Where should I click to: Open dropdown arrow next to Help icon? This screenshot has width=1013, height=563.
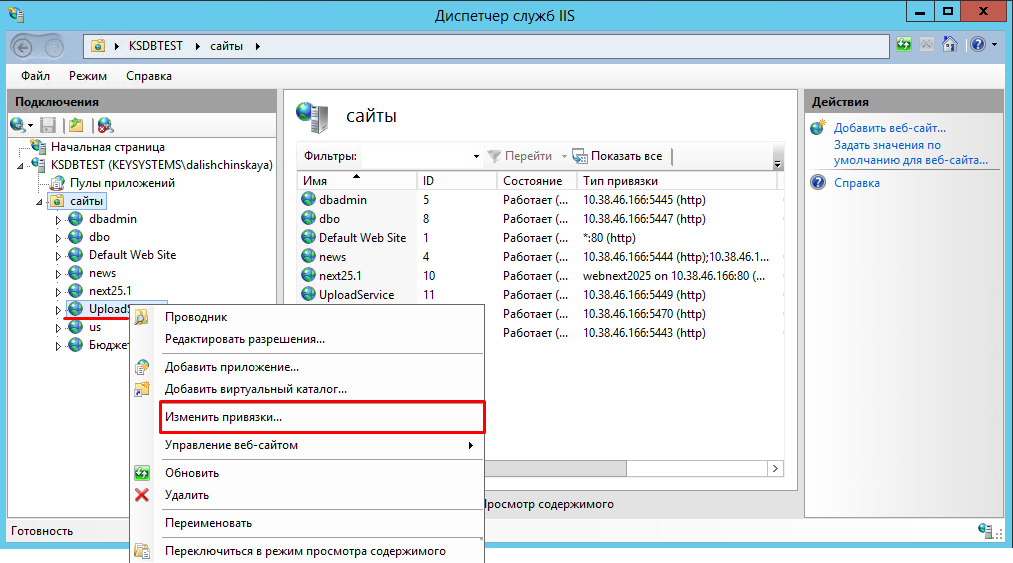(994, 45)
